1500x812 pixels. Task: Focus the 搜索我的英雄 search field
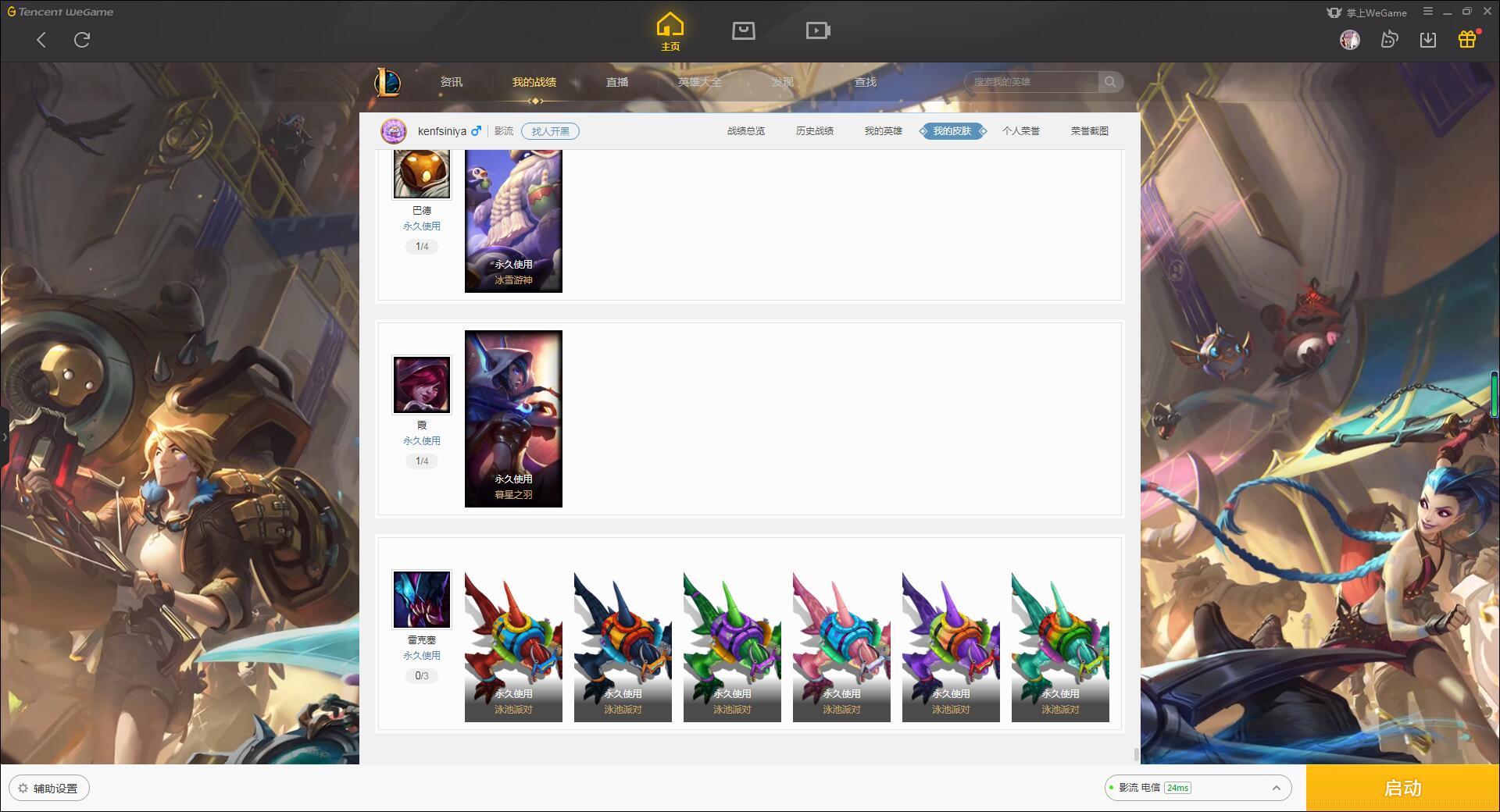click(x=1031, y=82)
